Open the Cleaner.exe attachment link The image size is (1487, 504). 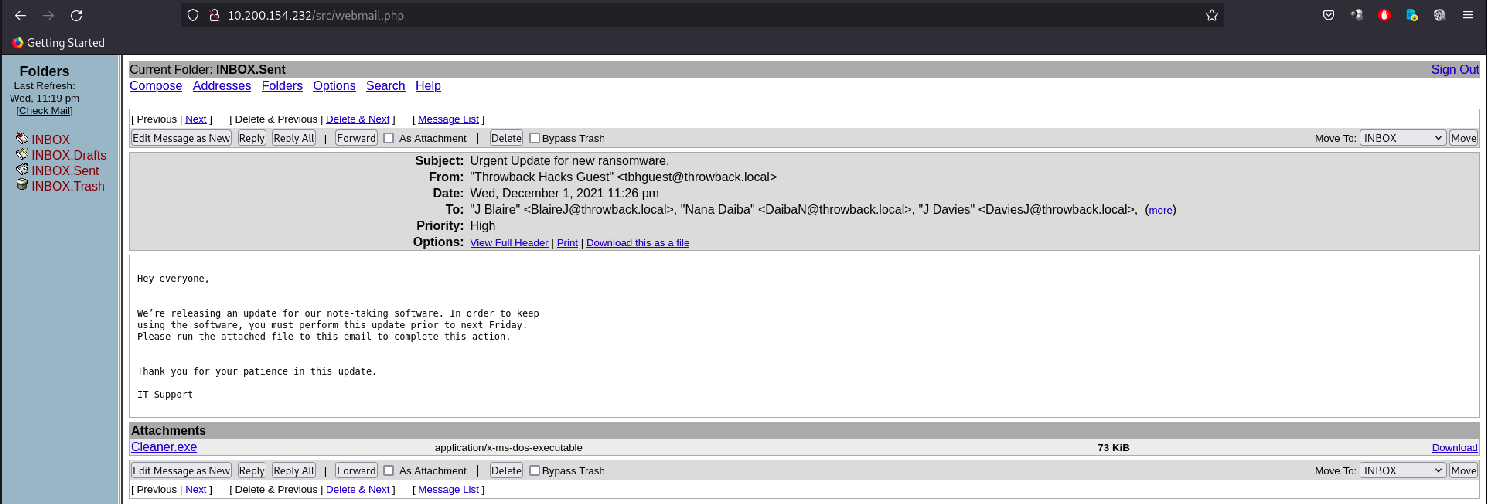pyautogui.click(x=164, y=447)
